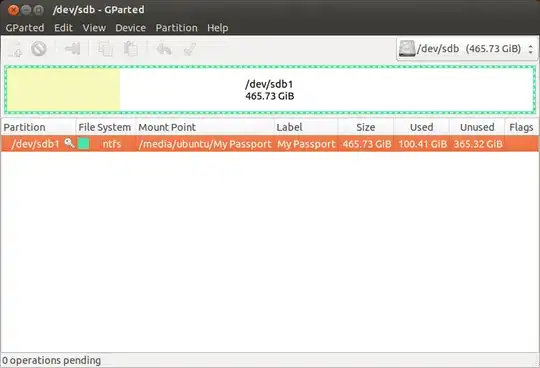Viewport: 540px width, 368px height.
Task: Click the Delete partition toolbar icon
Action: (39, 49)
